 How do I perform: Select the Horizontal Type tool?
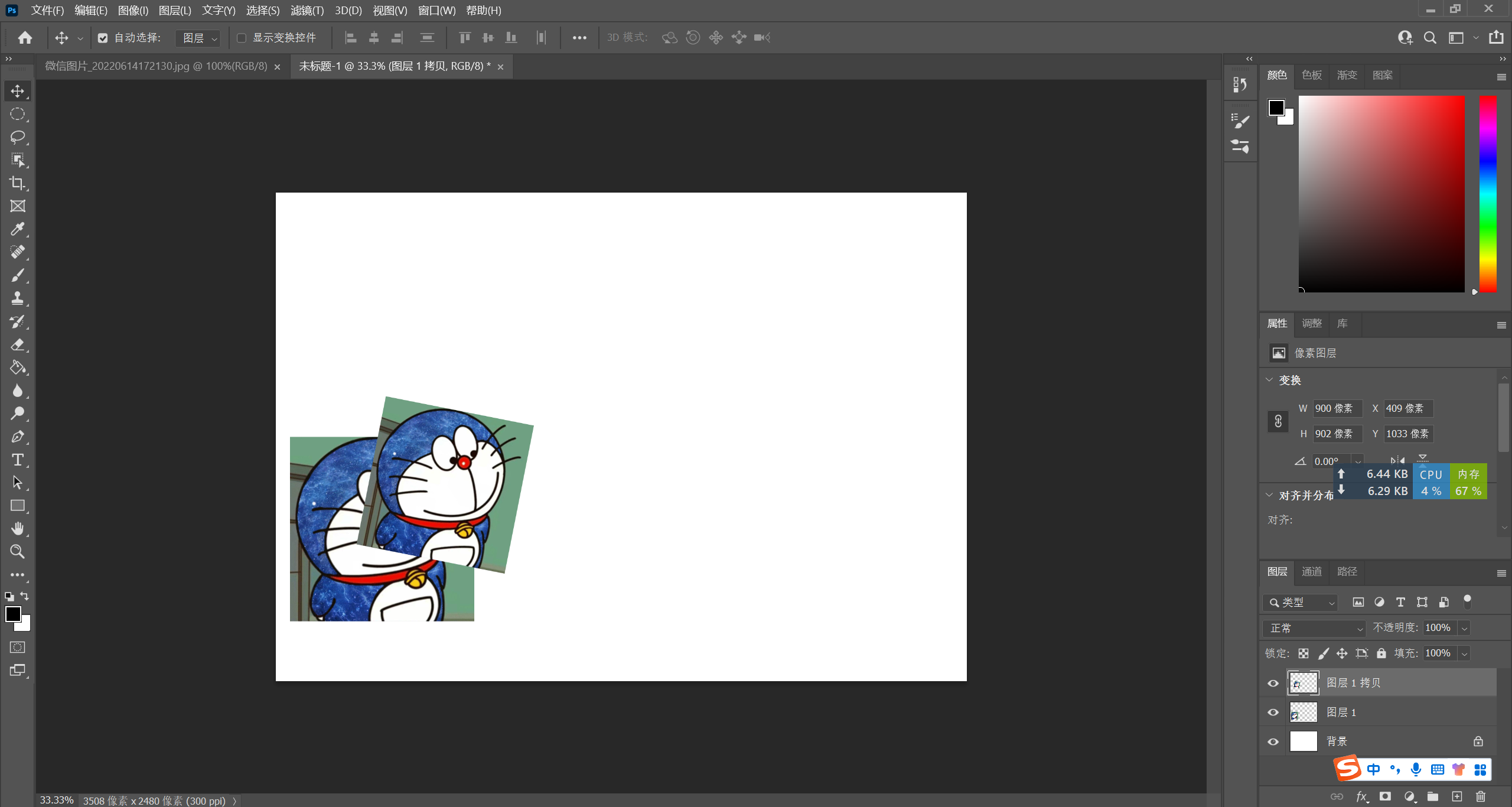tap(17, 460)
